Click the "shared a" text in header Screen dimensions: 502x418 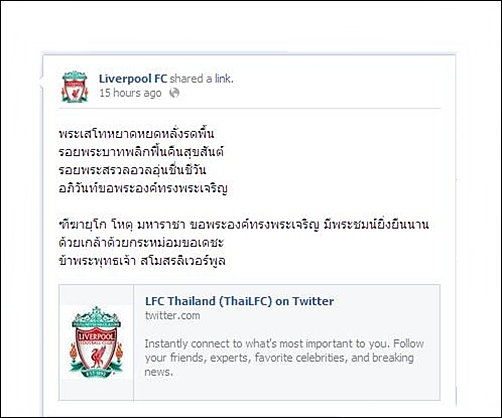pyautogui.click(x=191, y=79)
